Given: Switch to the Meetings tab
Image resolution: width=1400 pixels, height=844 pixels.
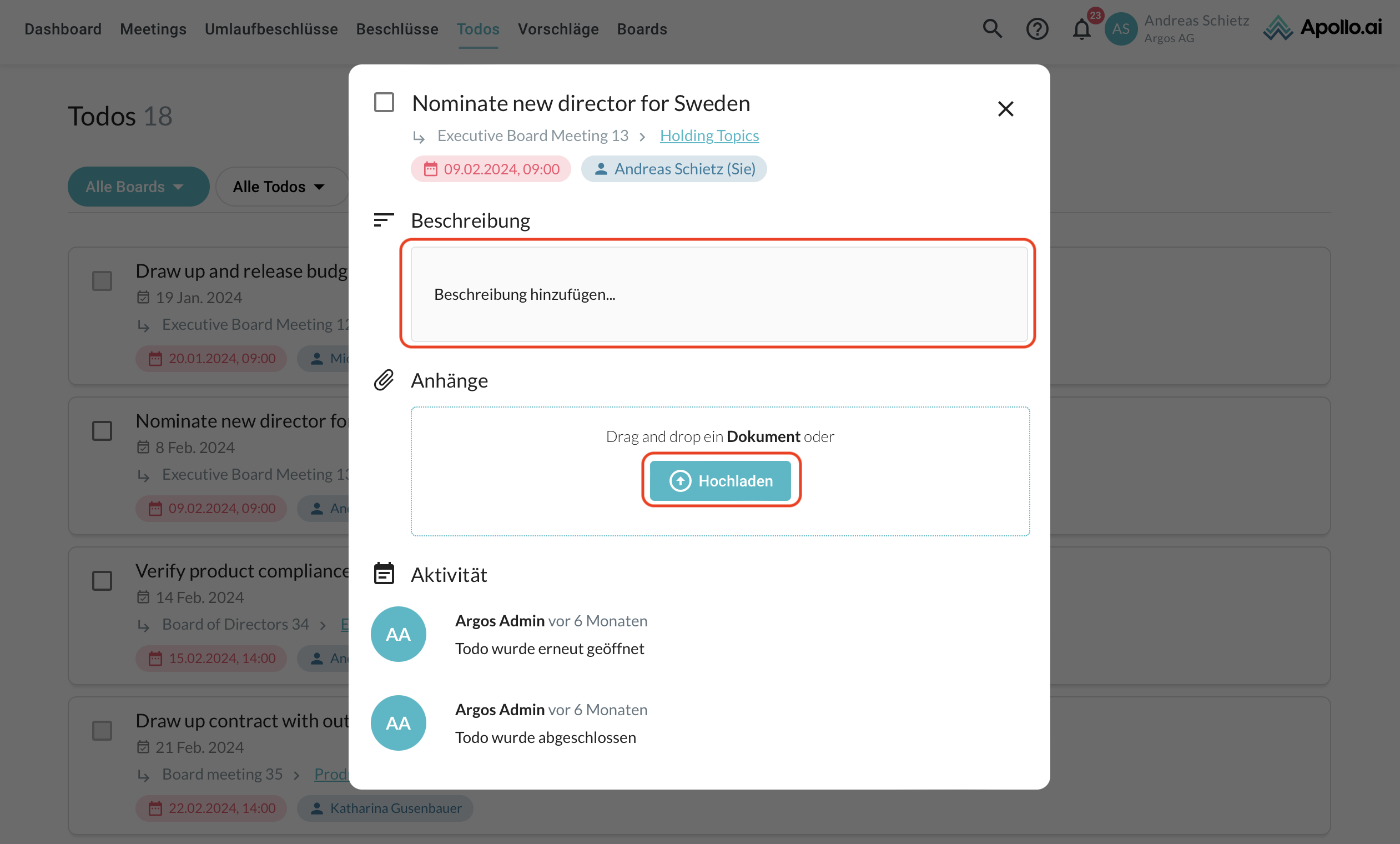Looking at the screenshot, I should tap(153, 29).
